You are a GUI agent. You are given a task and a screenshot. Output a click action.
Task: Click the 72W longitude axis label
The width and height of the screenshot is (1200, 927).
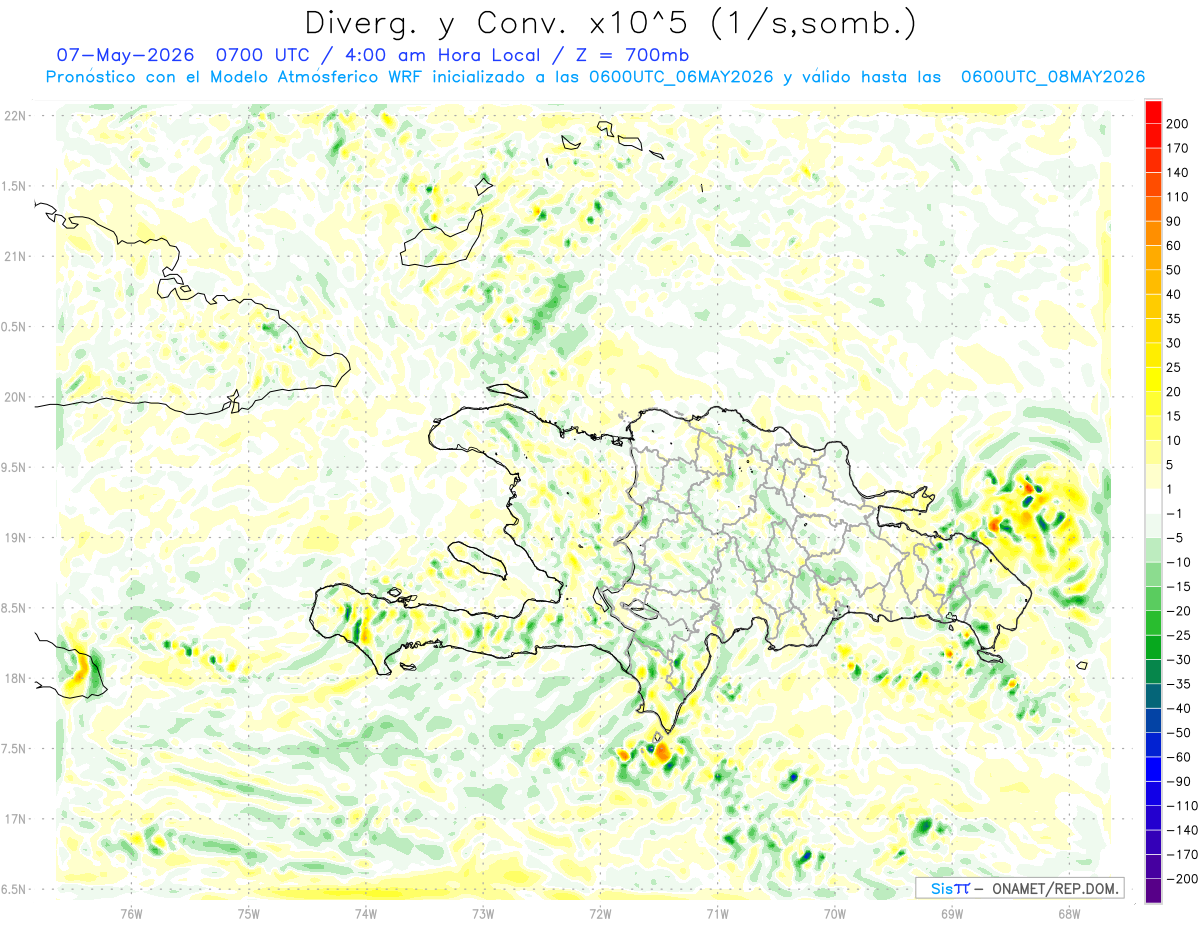600,912
